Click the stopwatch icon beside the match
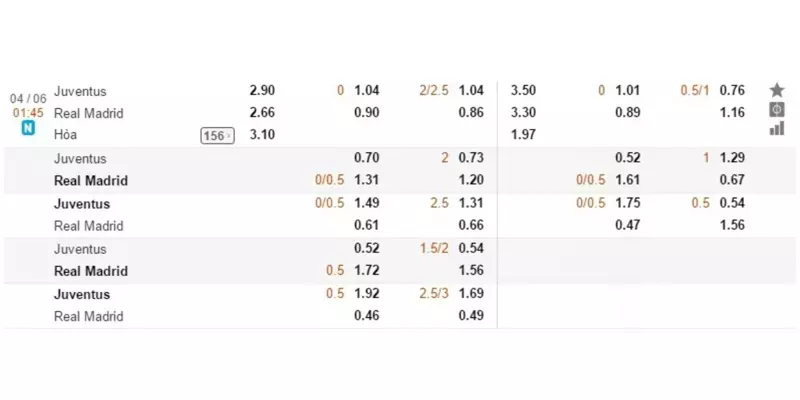 777,110
